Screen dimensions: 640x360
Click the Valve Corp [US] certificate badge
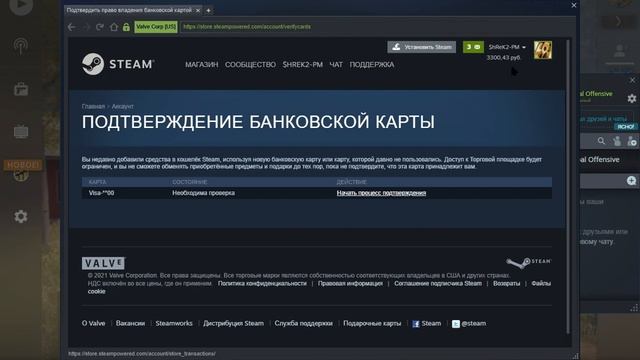click(x=156, y=27)
